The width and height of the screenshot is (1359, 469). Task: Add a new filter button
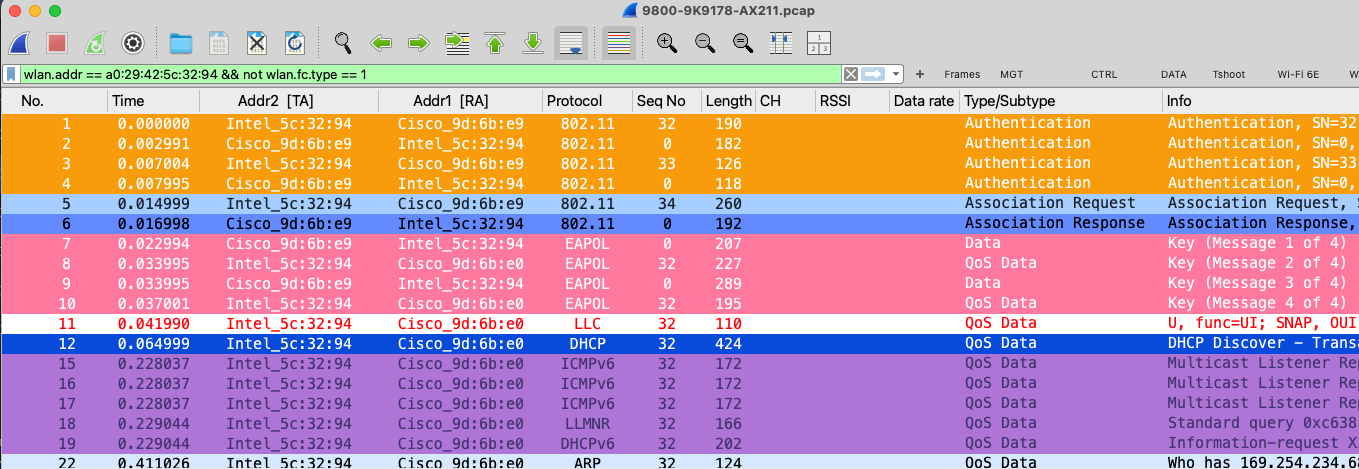(x=919, y=74)
